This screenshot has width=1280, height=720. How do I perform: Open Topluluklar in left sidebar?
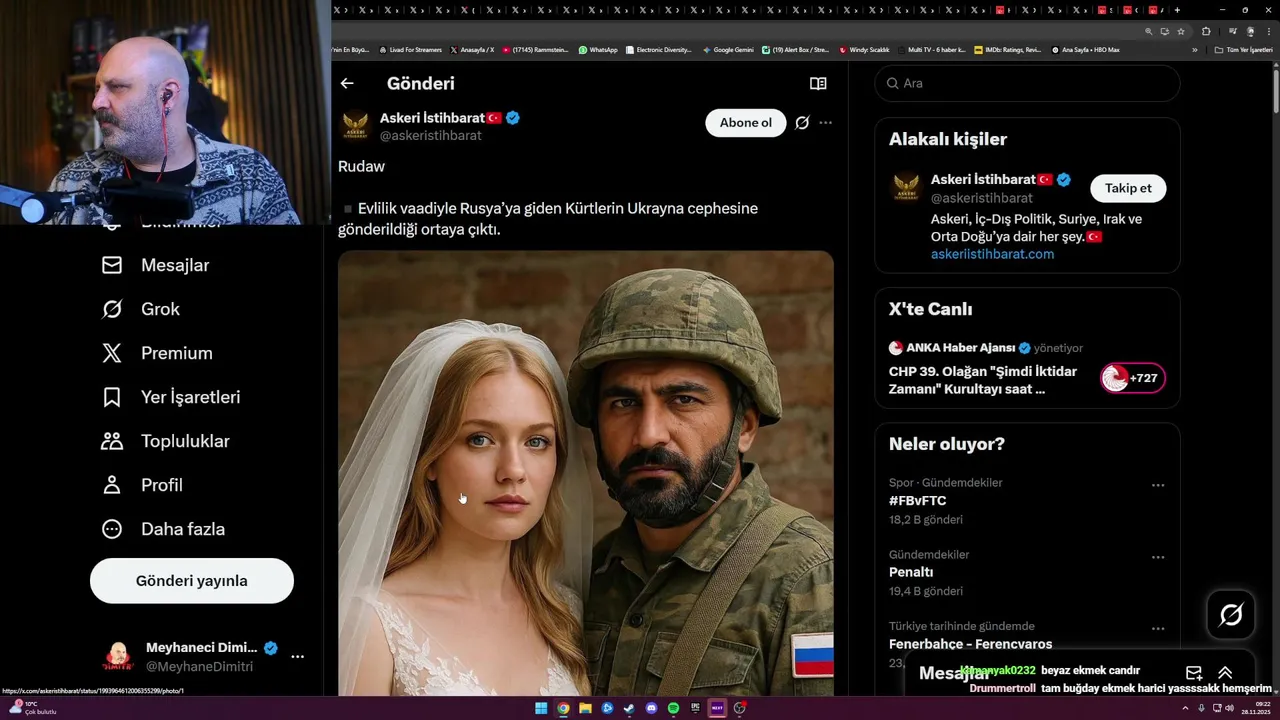pos(165,441)
